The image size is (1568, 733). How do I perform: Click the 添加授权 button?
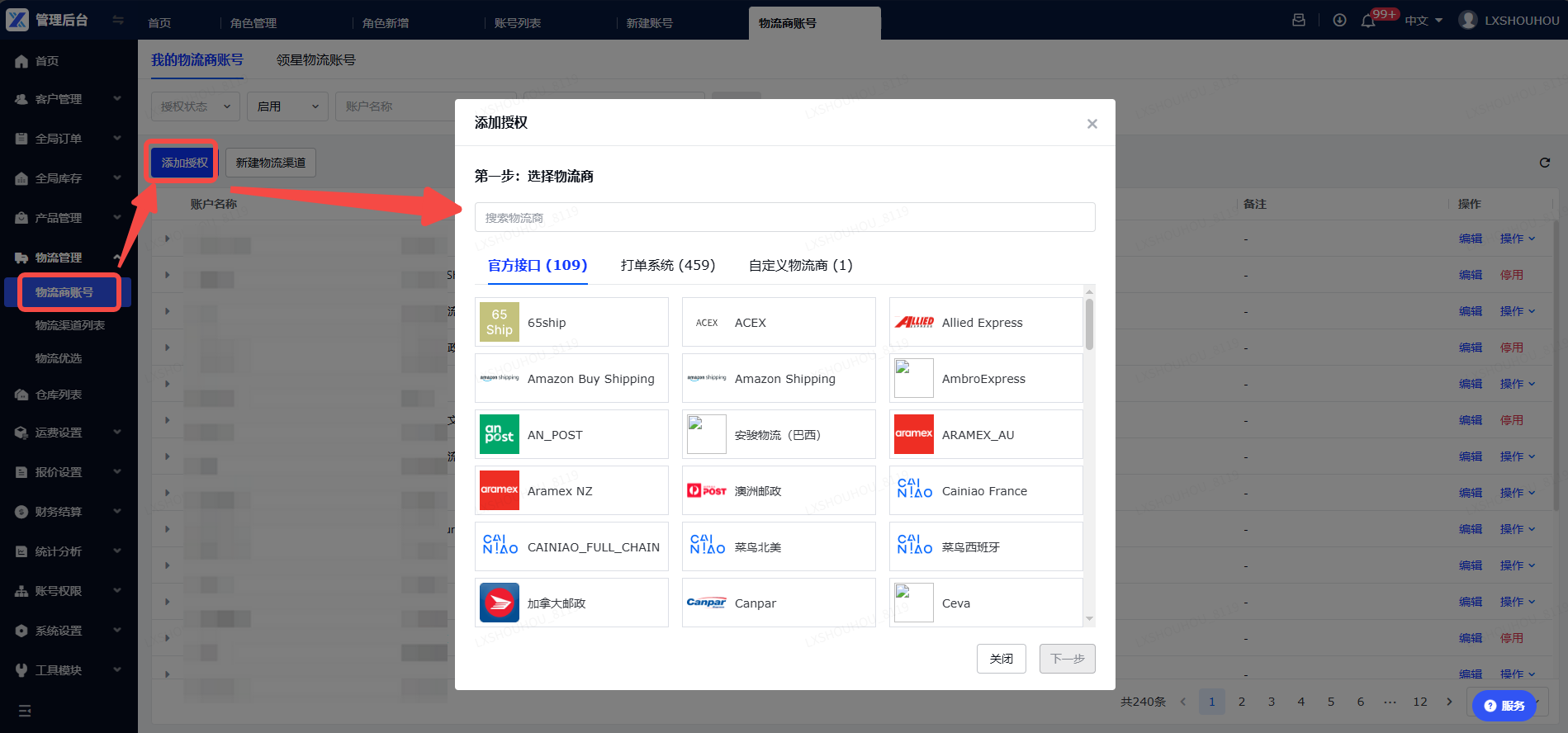185,163
